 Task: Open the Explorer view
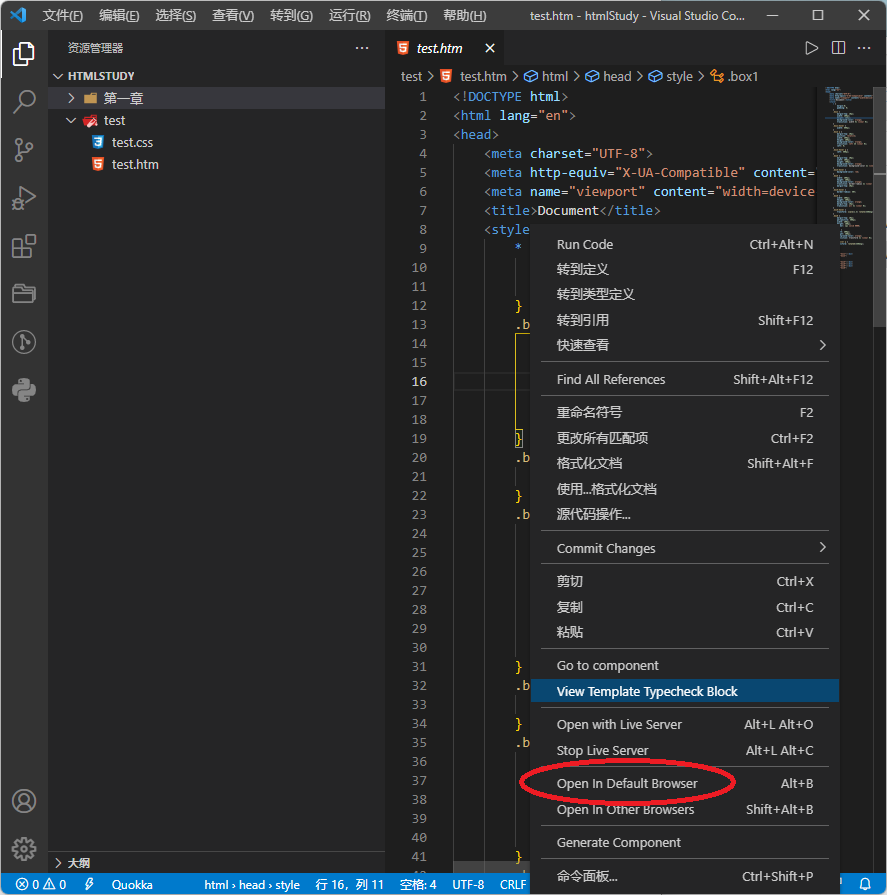point(24,54)
